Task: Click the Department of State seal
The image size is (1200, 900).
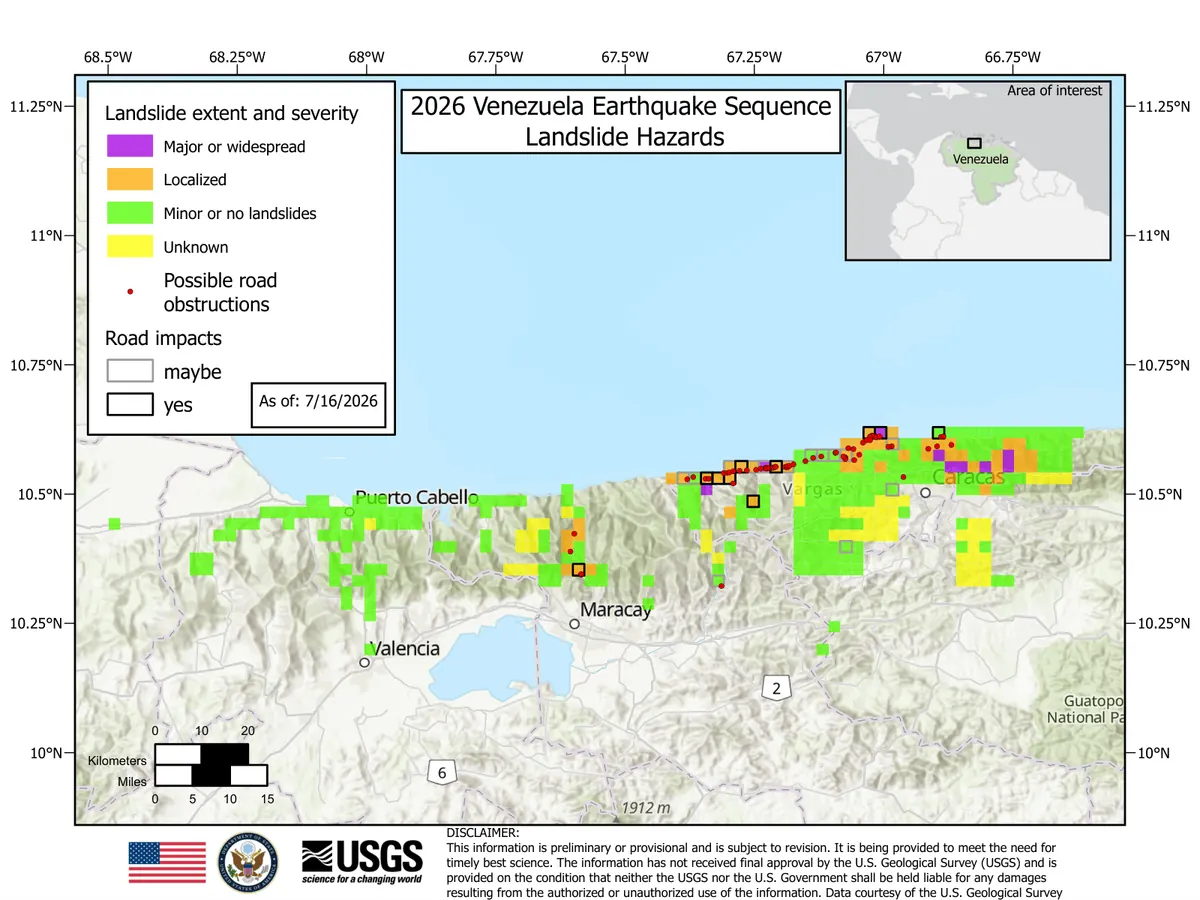Action: (x=247, y=862)
